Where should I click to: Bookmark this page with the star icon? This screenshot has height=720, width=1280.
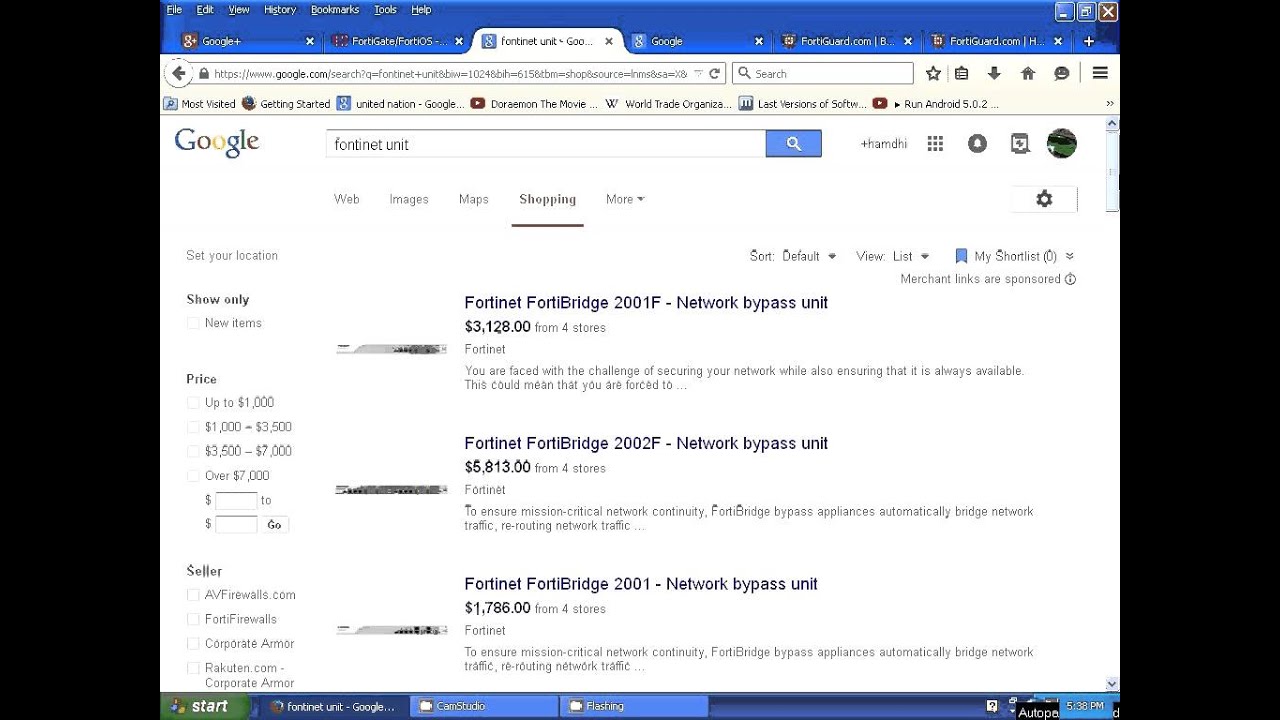tap(933, 73)
